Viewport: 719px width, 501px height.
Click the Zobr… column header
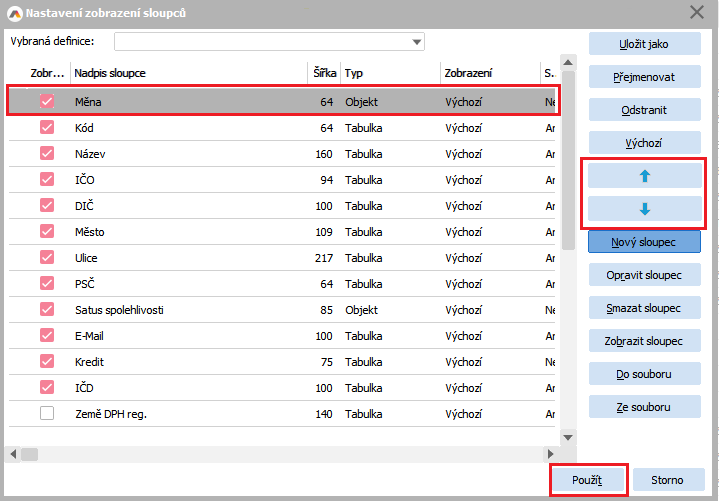pos(47,73)
